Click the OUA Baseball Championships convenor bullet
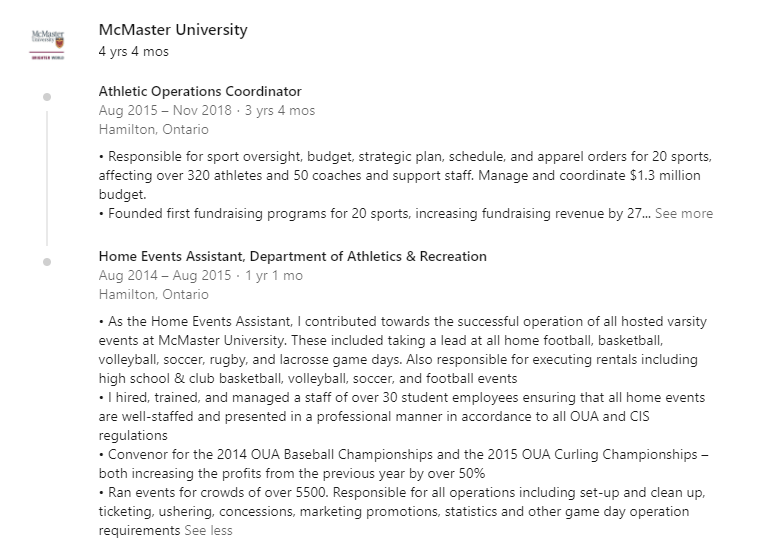 (403, 464)
